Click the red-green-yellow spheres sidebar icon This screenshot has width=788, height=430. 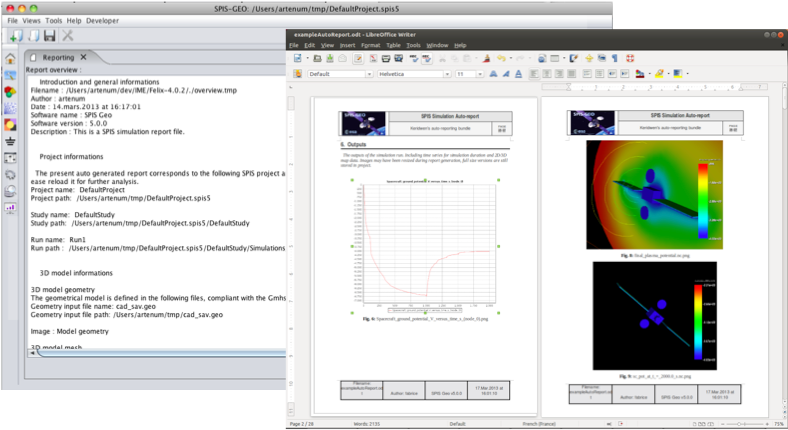(10, 92)
